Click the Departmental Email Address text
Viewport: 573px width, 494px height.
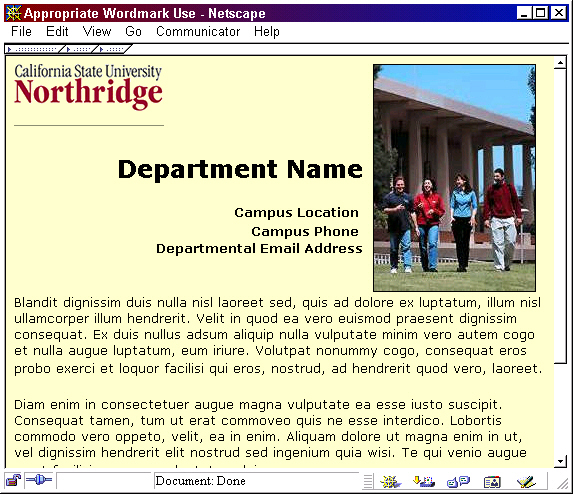[x=259, y=248]
